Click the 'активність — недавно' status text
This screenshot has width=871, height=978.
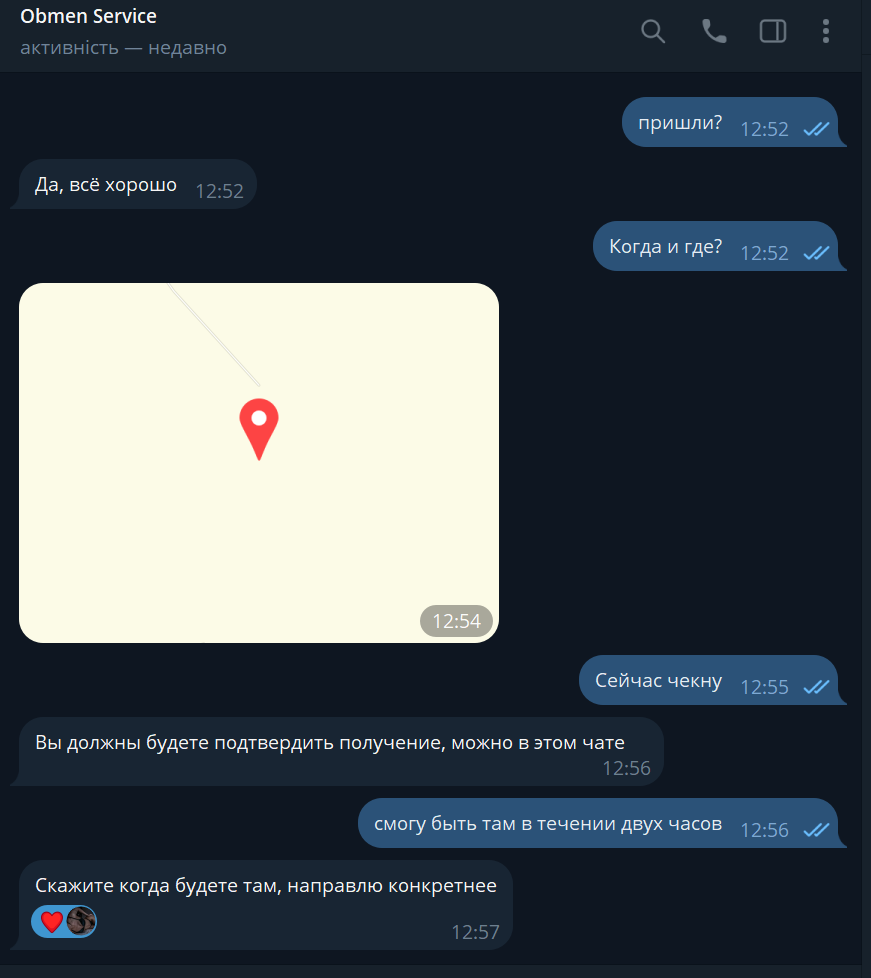[x=124, y=47]
